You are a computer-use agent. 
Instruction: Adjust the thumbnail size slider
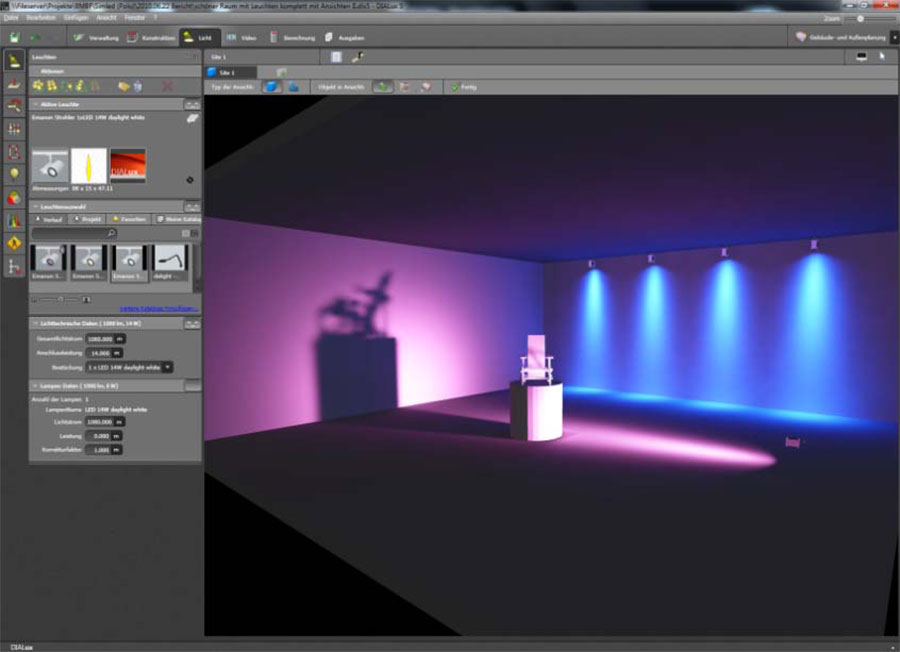point(61,300)
